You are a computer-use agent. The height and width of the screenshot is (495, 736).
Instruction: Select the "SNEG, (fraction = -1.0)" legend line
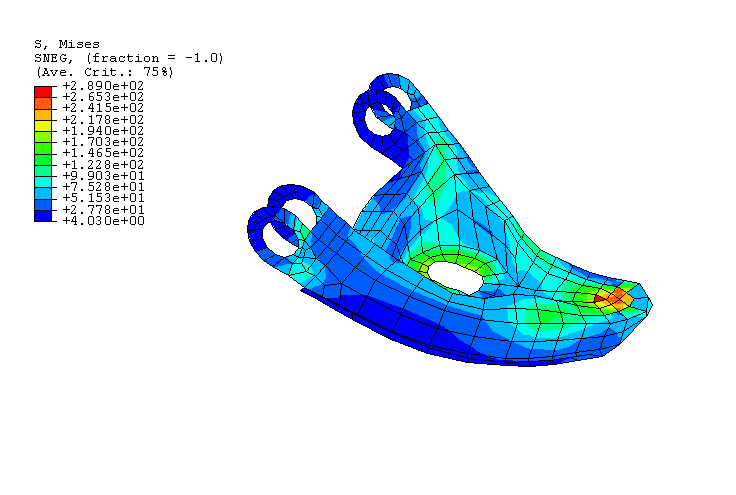(129, 58)
